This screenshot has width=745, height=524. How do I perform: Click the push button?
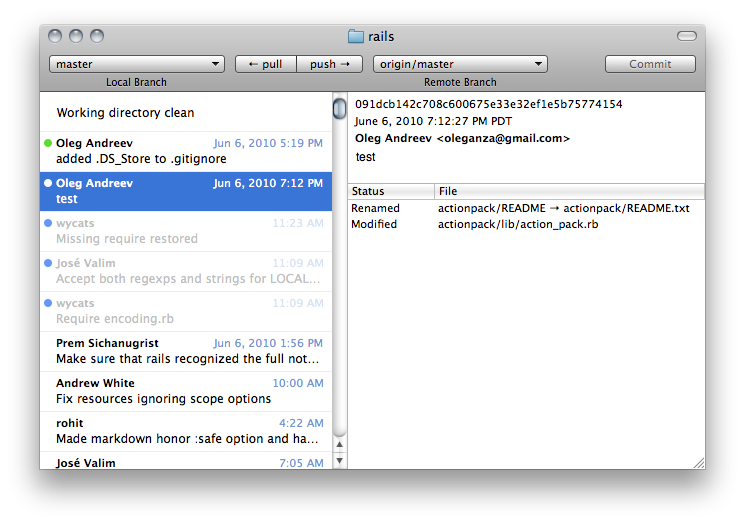click(x=330, y=64)
